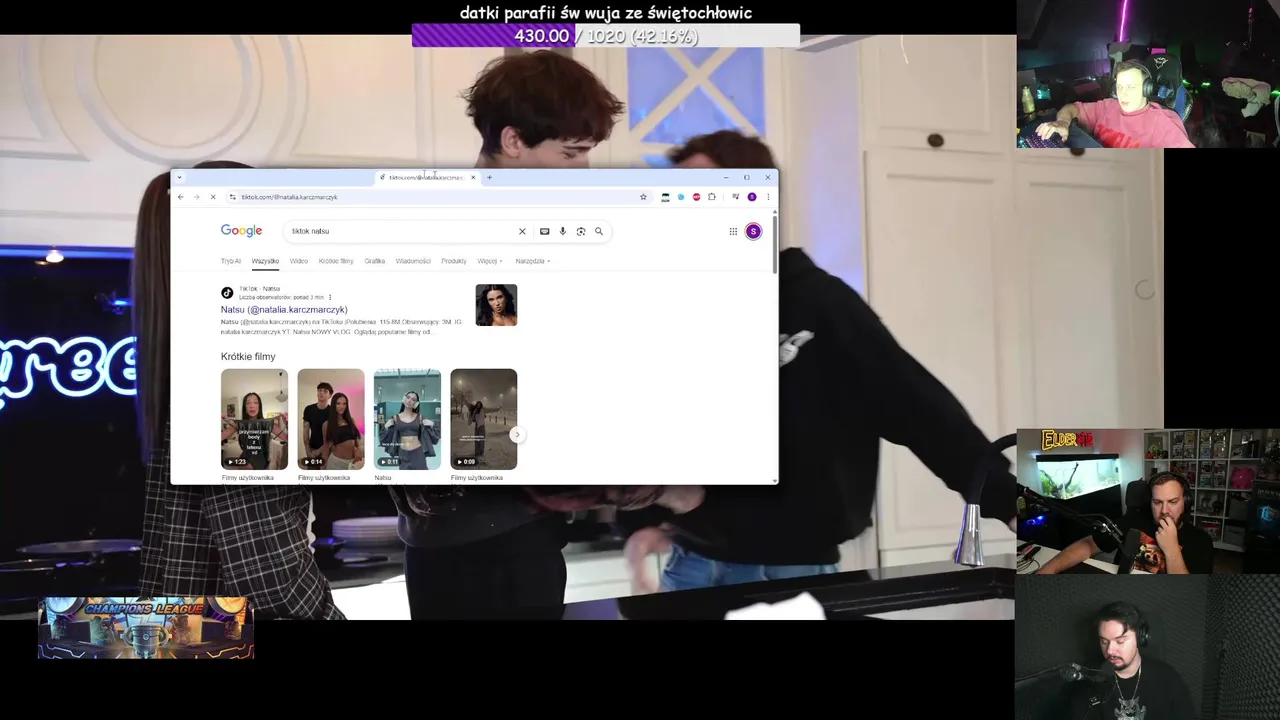Open the media control icon in toolbar
The height and width of the screenshot is (720, 1280).
point(736,197)
